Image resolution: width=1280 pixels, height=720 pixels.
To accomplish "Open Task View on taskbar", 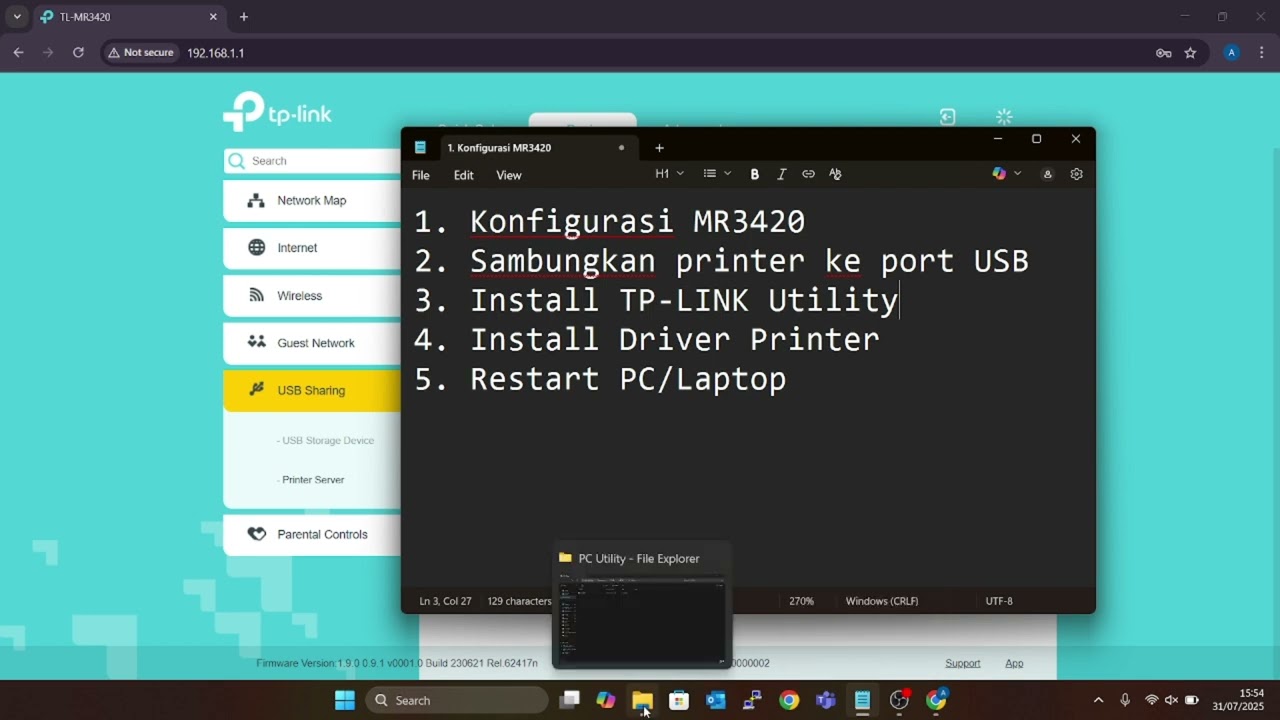I will [x=569, y=700].
